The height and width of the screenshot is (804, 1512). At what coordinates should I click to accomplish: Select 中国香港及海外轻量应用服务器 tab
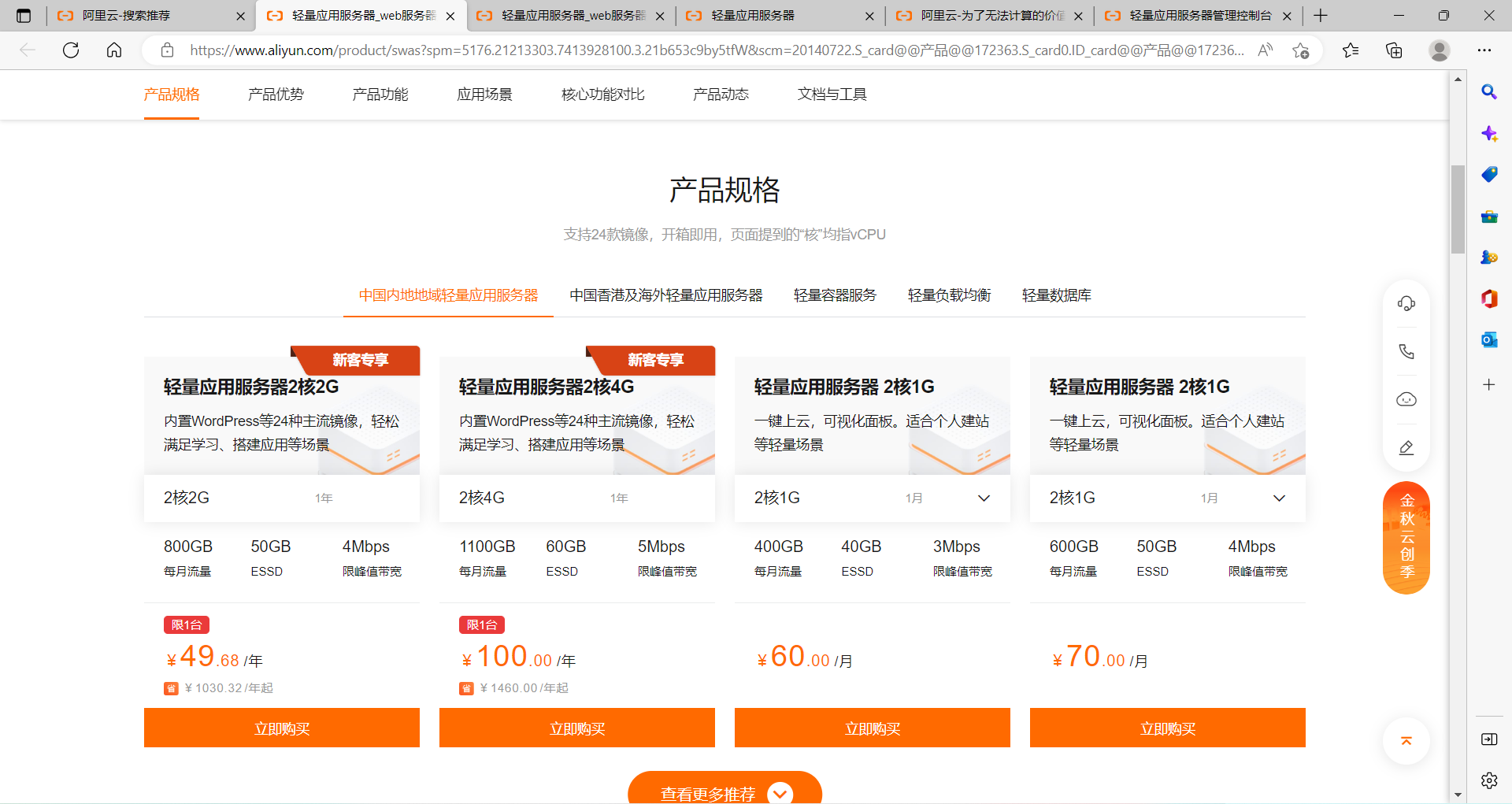[x=666, y=295]
